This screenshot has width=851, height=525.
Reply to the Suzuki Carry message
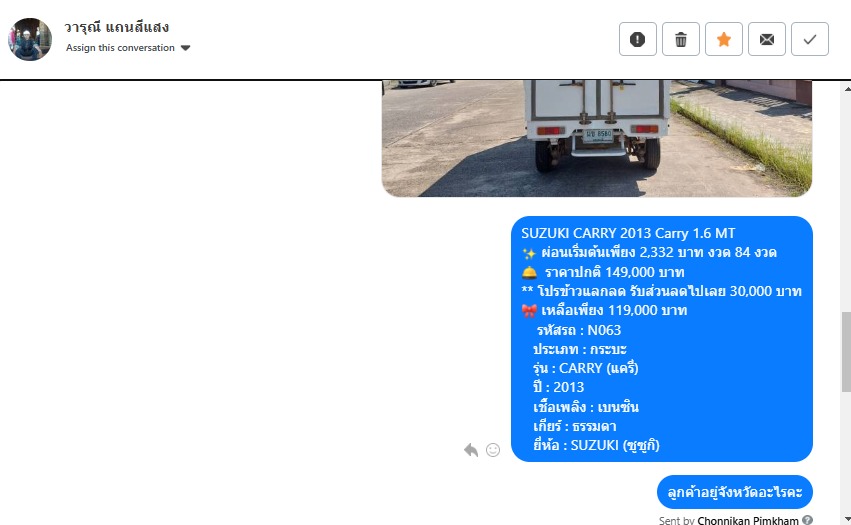click(471, 450)
